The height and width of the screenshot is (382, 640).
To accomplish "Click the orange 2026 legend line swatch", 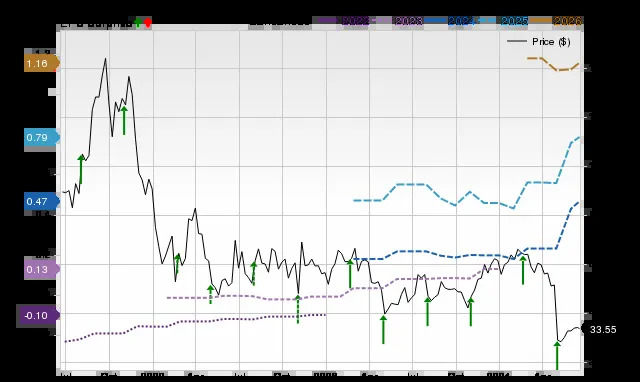I will pyautogui.click(x=540, y=20).
